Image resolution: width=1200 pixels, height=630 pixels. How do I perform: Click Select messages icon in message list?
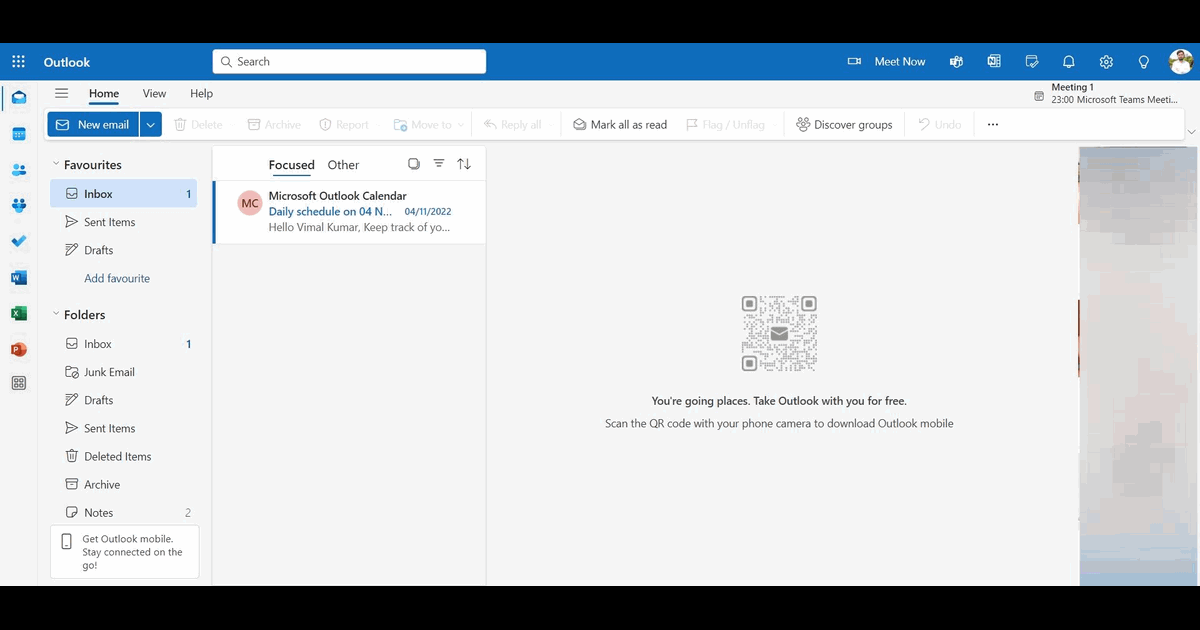pos(414,164)
